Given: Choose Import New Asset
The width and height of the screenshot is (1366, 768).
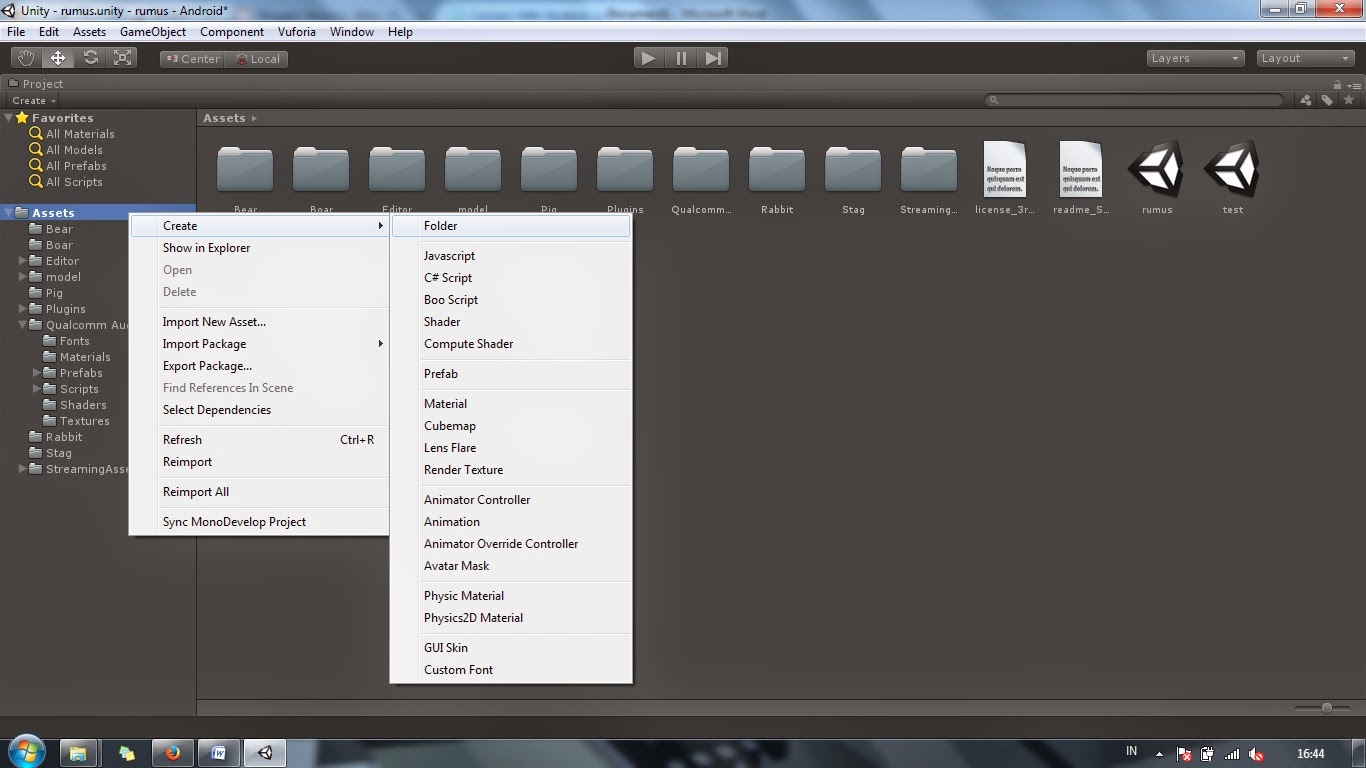Looking at the screenshot, I should 259,322.
